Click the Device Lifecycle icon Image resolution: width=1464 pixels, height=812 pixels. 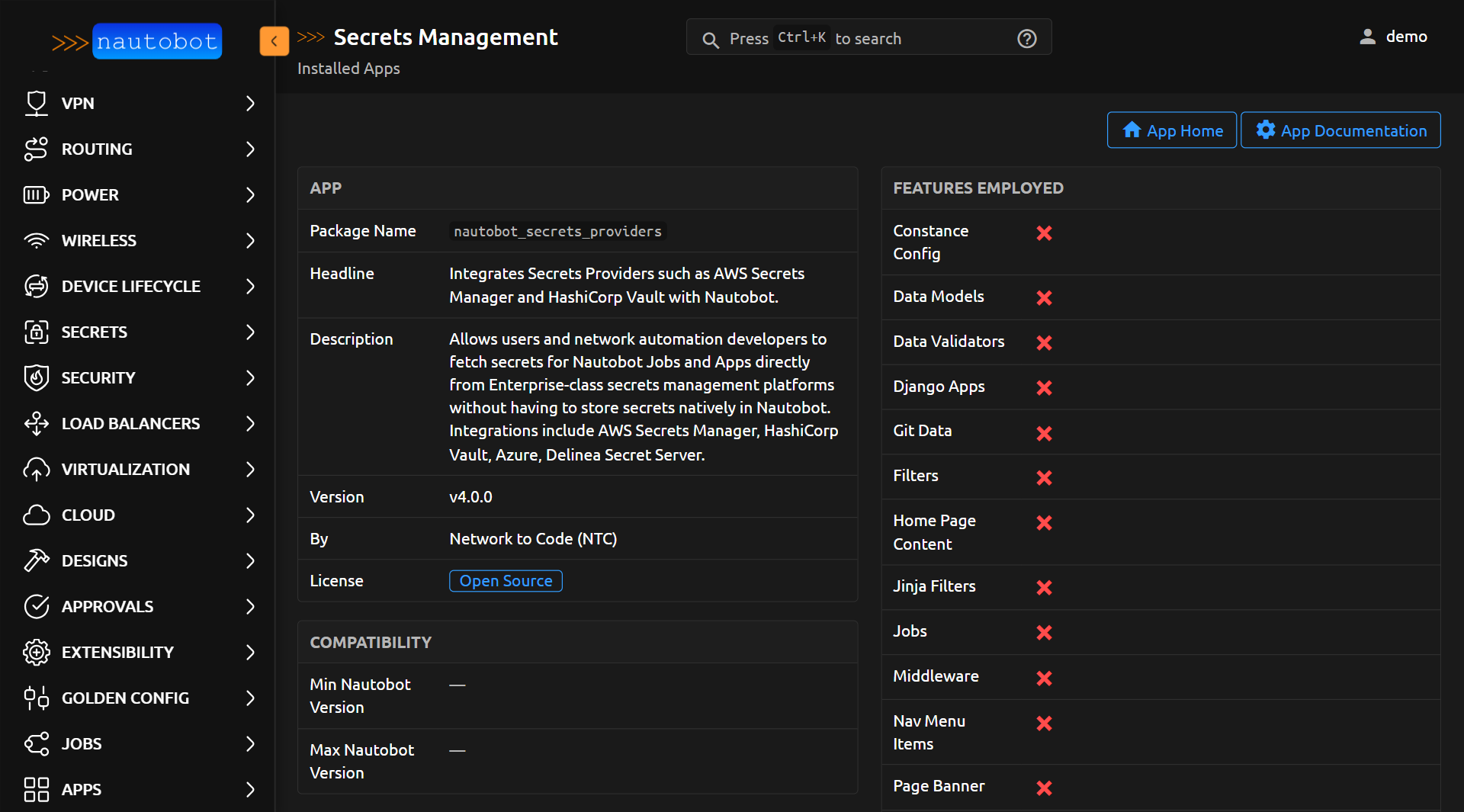click(x=36, y=286)
